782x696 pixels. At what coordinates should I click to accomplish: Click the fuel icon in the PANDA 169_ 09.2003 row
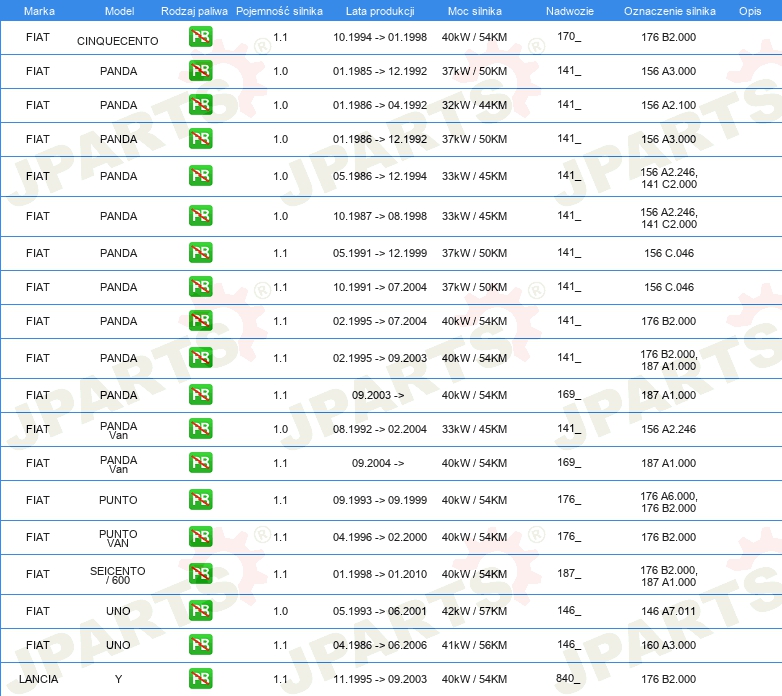200,394
